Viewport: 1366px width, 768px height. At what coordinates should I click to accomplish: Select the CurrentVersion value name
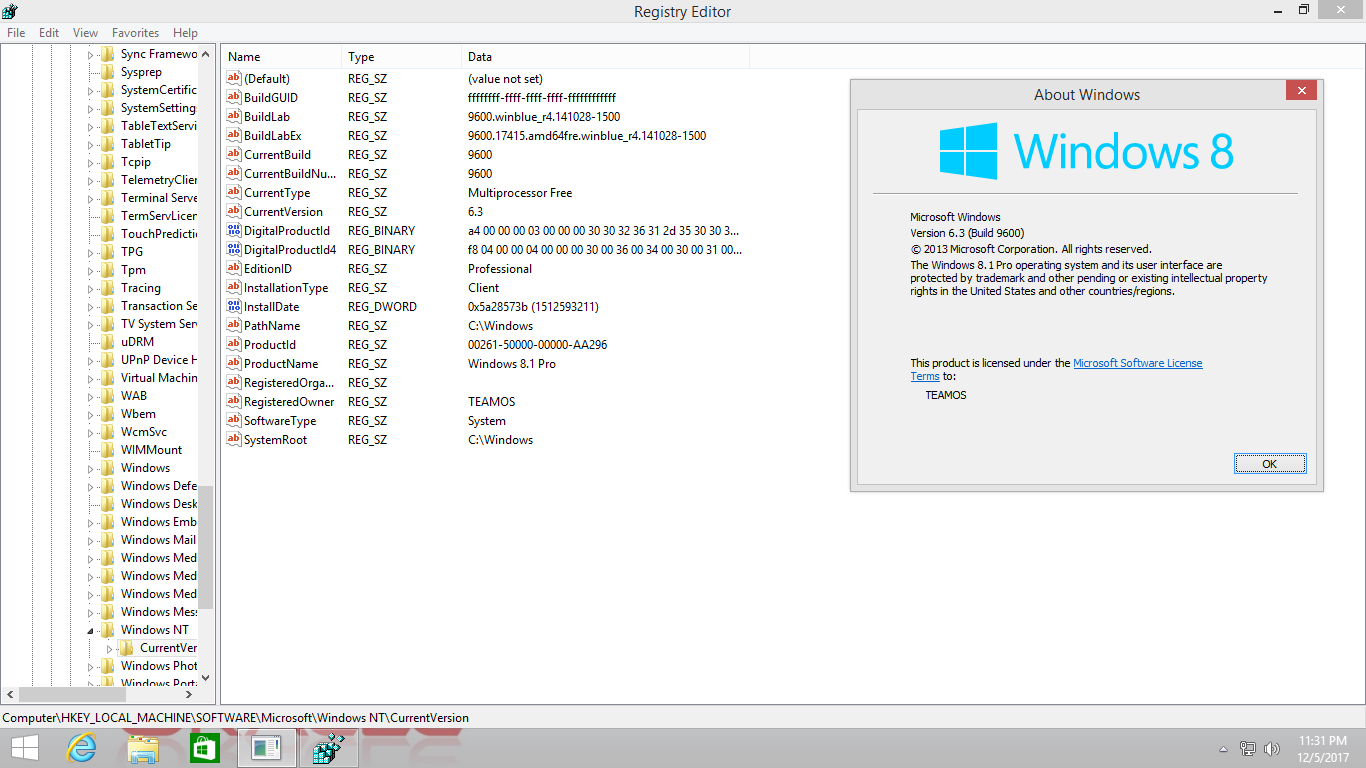tap(283, 212)
